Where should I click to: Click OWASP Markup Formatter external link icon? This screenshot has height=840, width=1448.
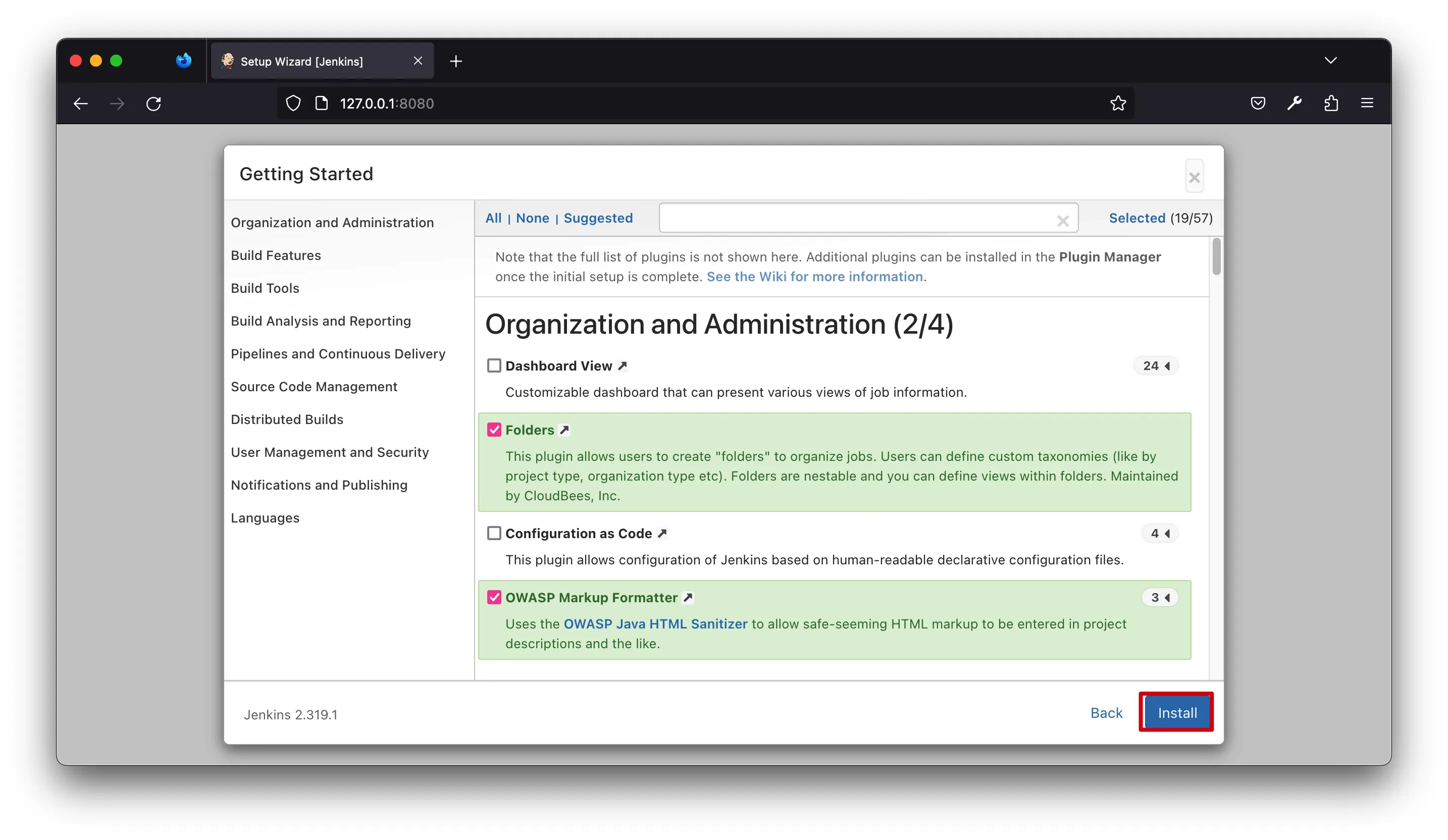coord(687,598)
